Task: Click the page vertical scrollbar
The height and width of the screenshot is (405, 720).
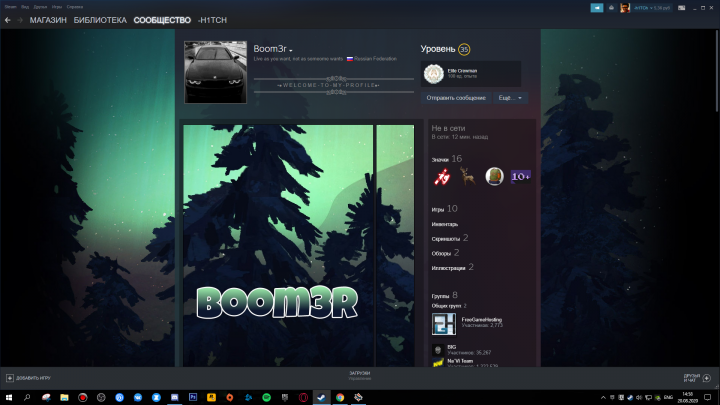Action: pyautogui.click(x=717, y=69)
